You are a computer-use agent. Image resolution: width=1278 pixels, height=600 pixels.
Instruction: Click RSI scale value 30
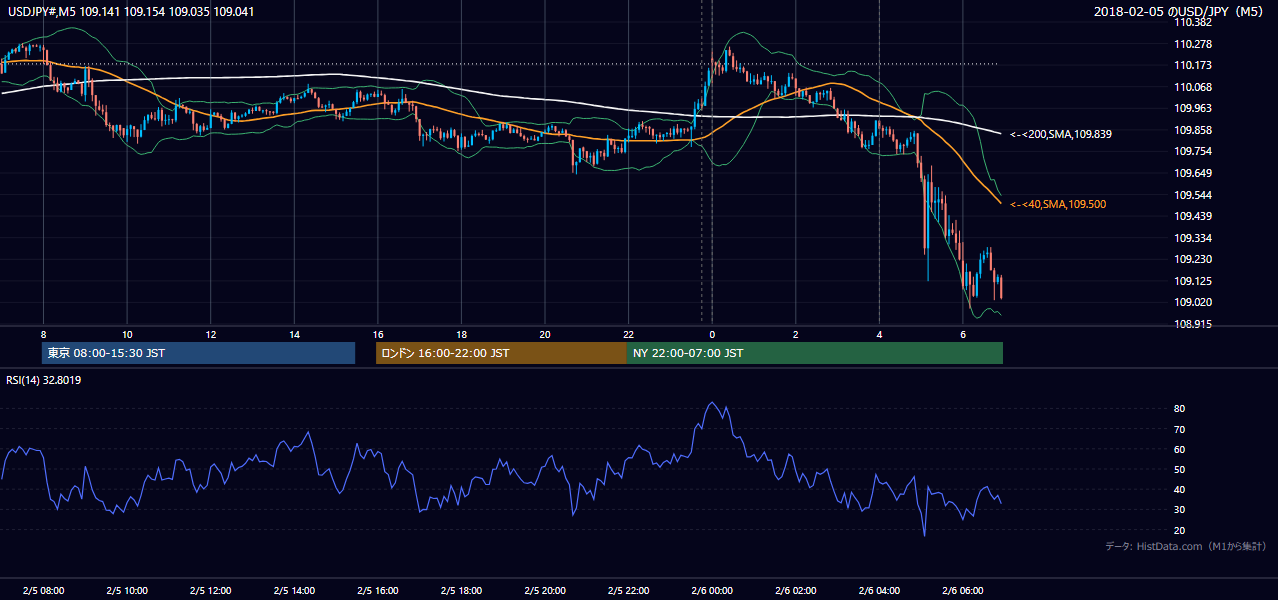[1179, 510]
